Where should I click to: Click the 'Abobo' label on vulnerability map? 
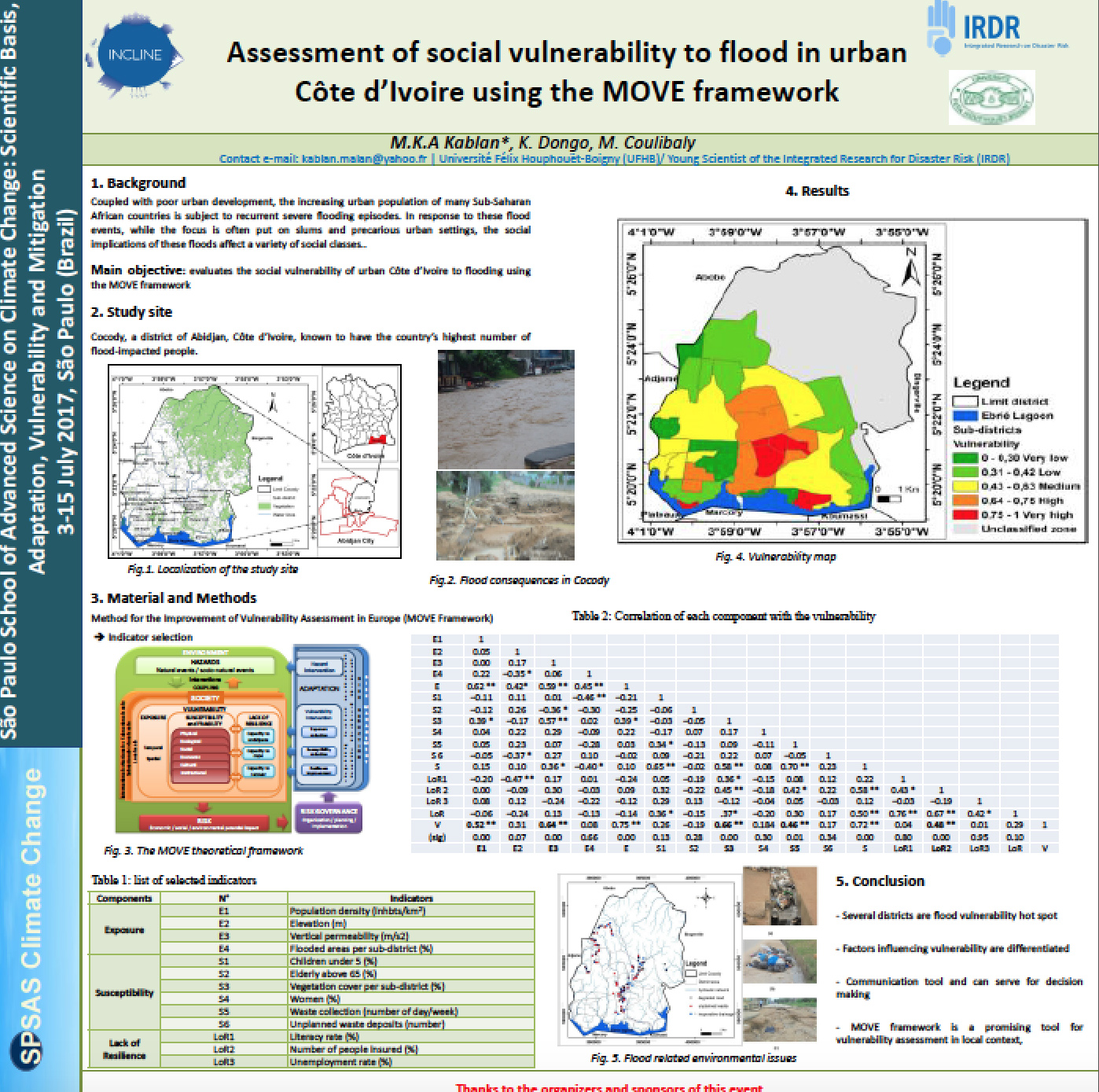[710, 278]
